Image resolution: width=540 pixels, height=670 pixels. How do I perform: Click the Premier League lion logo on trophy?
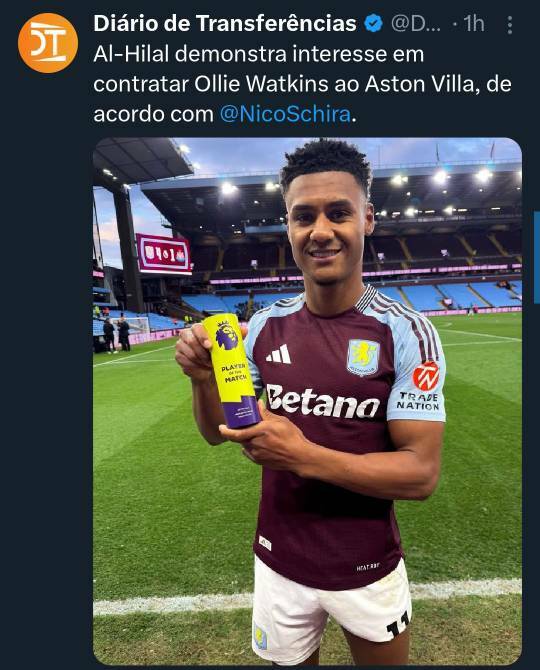227,335
